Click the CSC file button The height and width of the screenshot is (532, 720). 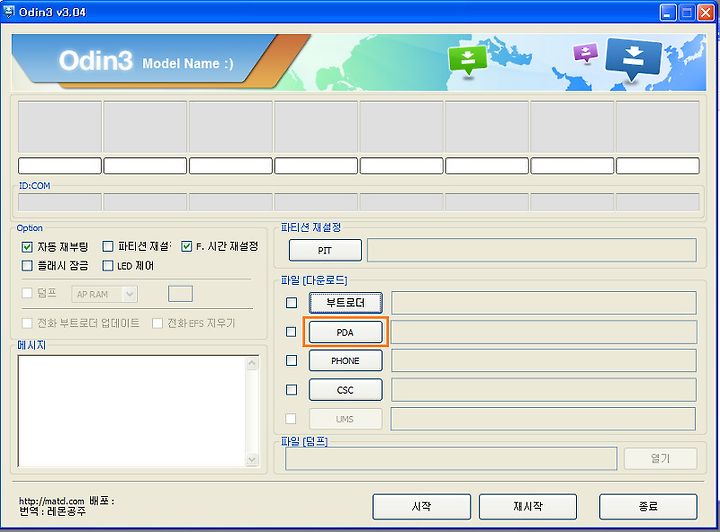pos(345,390)
